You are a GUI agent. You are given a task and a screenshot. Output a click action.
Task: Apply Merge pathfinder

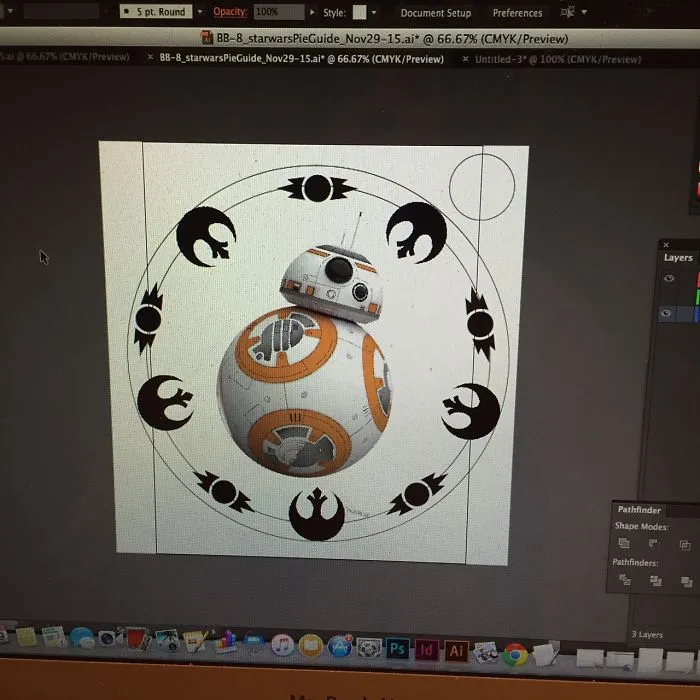[686, 581]
